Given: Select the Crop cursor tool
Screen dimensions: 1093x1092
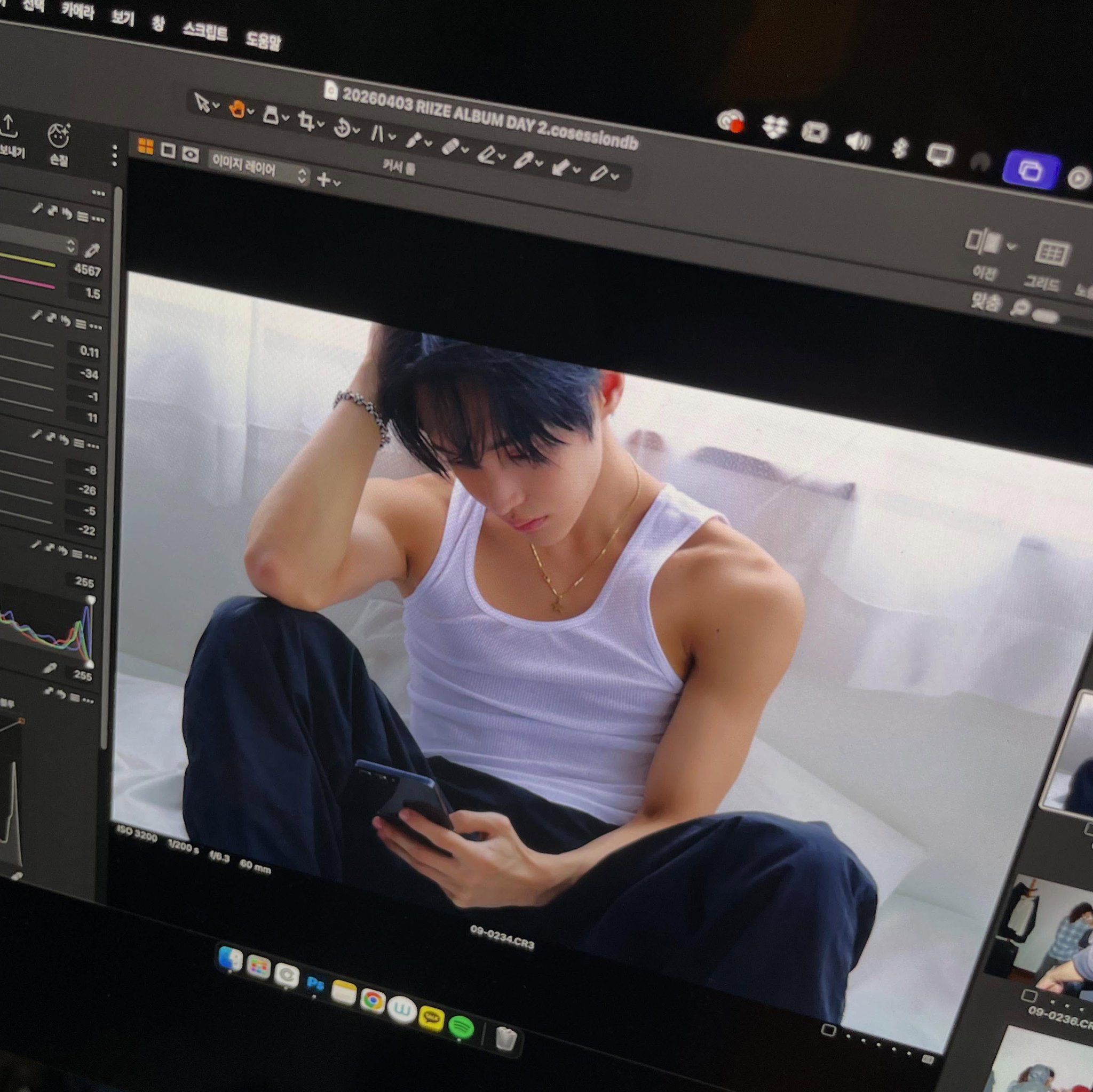Looking at the screenshot, I should pos(306,121).
